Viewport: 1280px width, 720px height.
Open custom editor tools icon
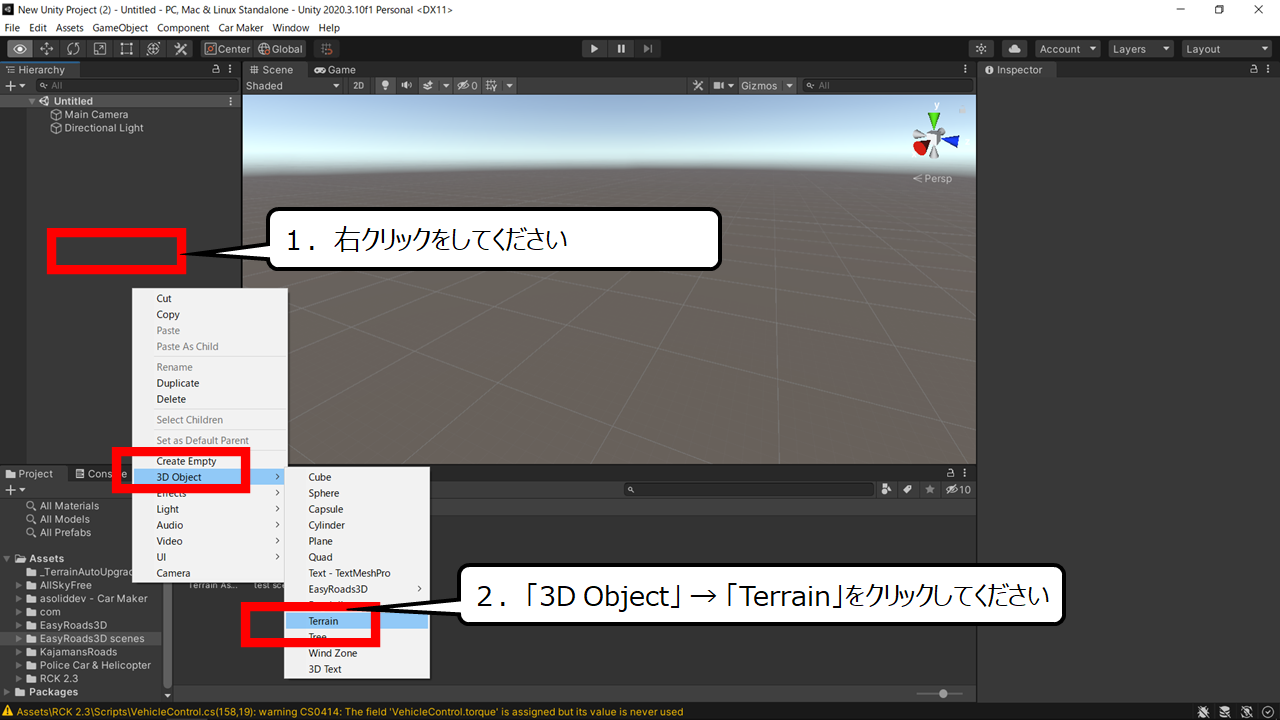coord(181,49)
